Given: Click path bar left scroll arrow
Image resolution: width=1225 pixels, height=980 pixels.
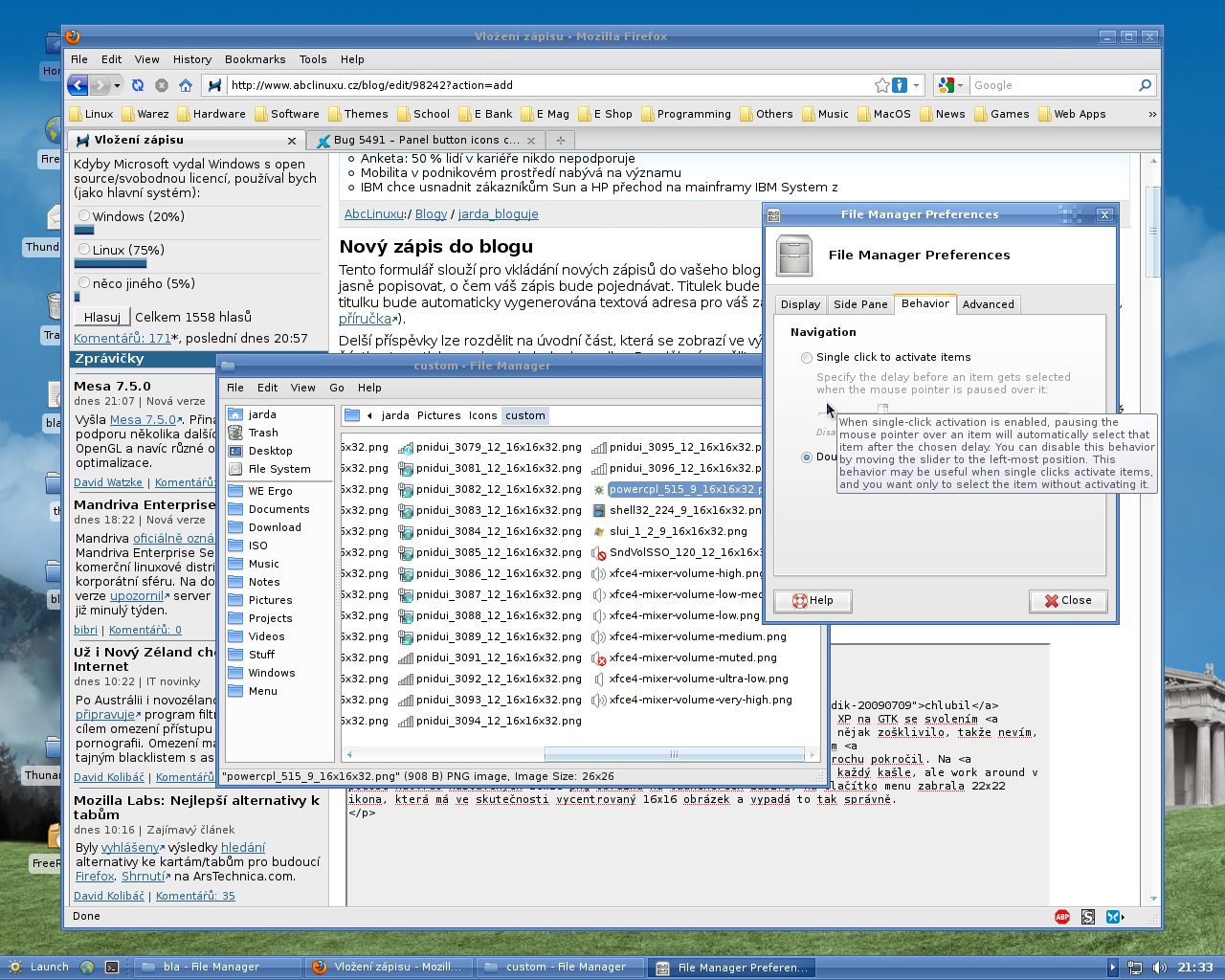Looking at the screenshot, I should point(369,415).
